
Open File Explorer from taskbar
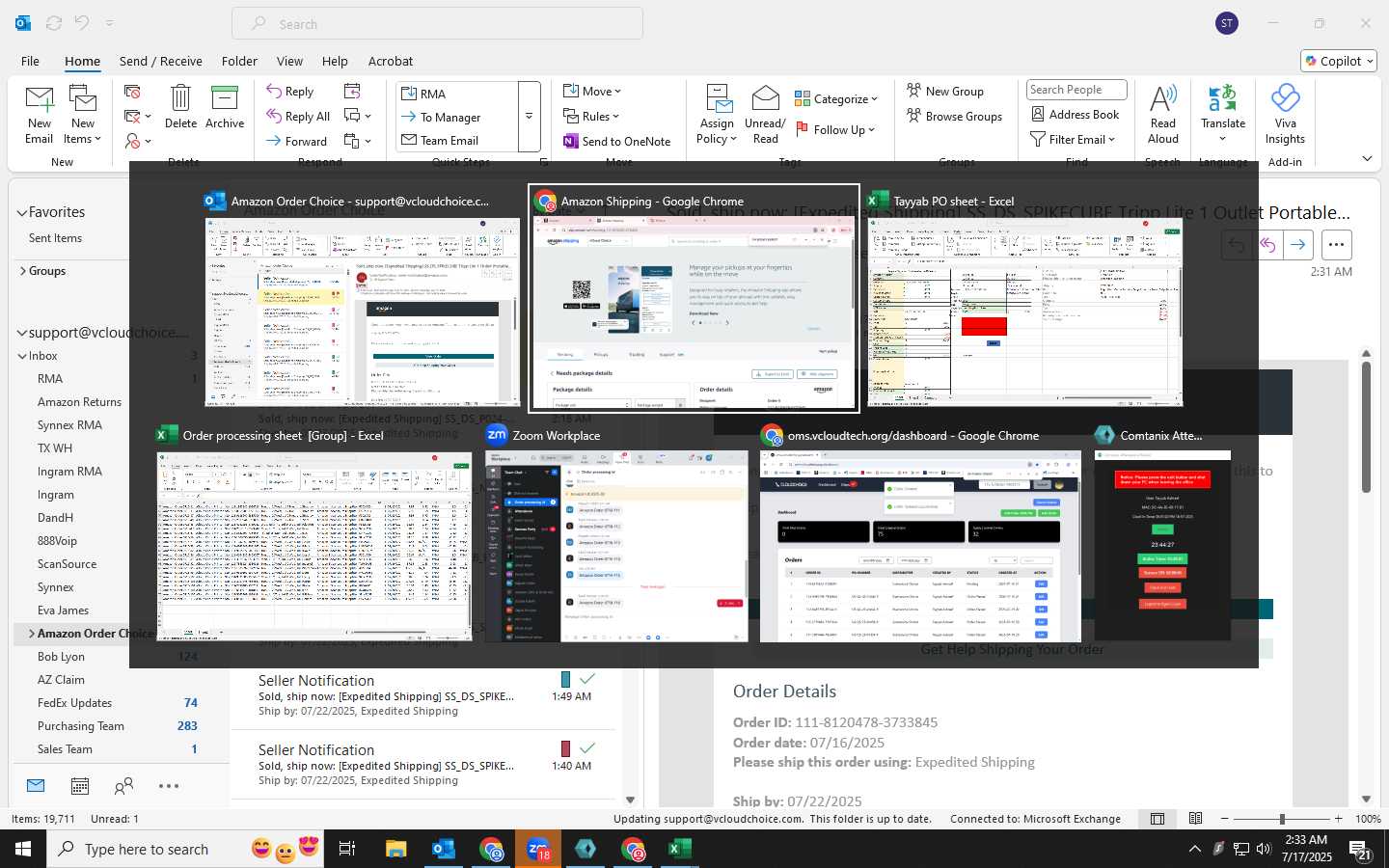point(396,849)
